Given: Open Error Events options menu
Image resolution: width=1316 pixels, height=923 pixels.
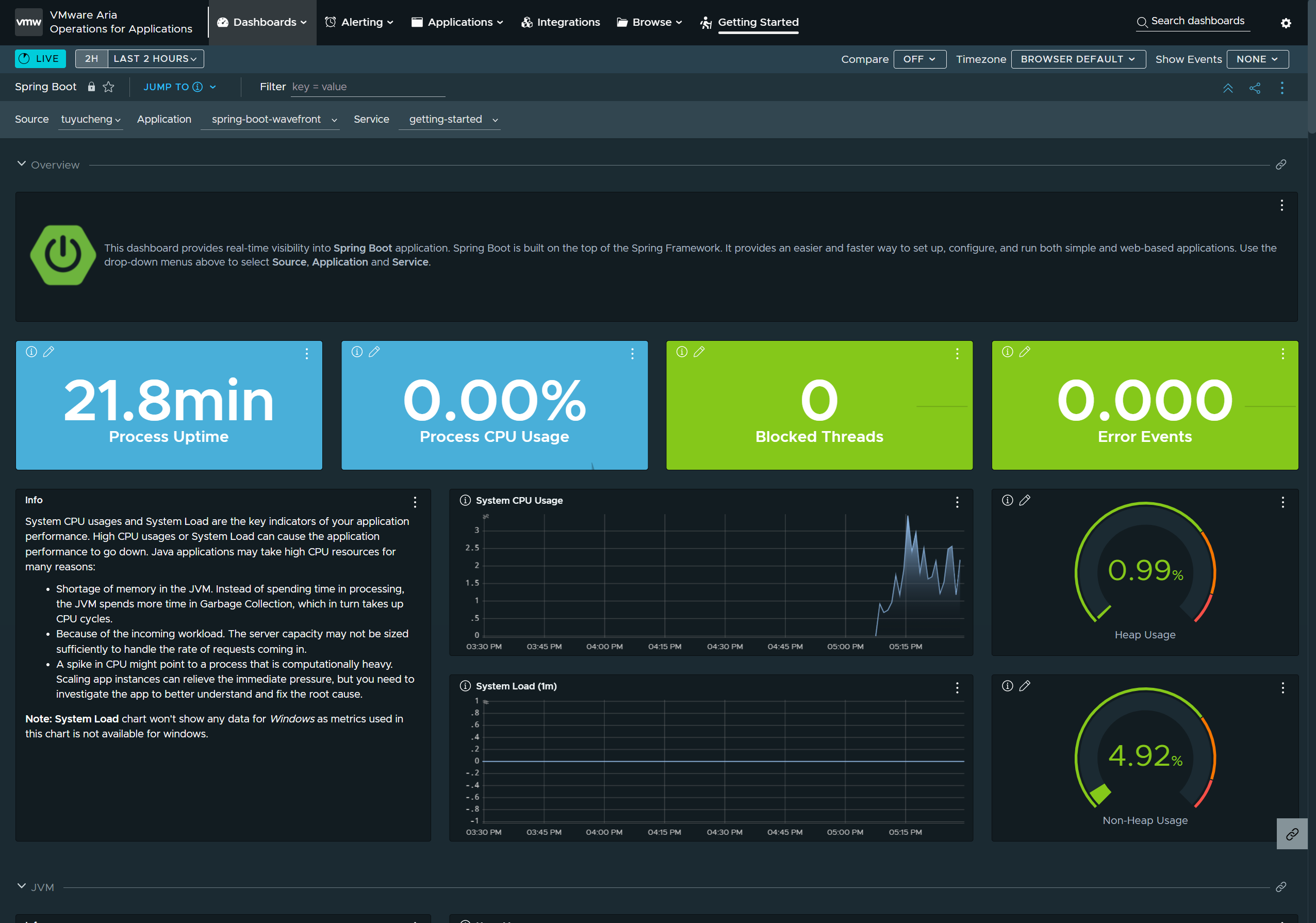Looking at the screenshot, I should pyautogui.click(x=1283, y=354).
